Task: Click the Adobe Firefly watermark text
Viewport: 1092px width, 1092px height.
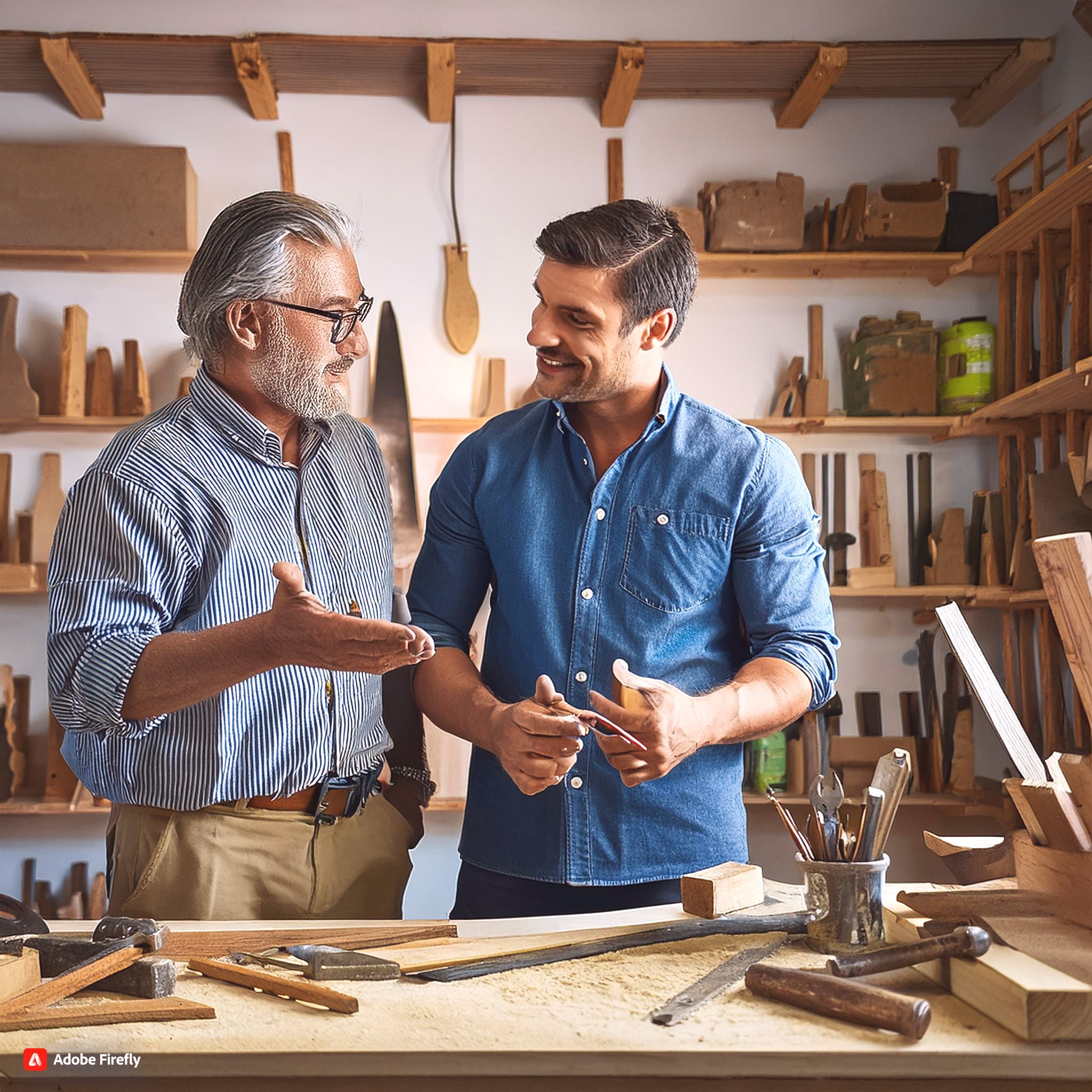Action: pos(96,1060)
